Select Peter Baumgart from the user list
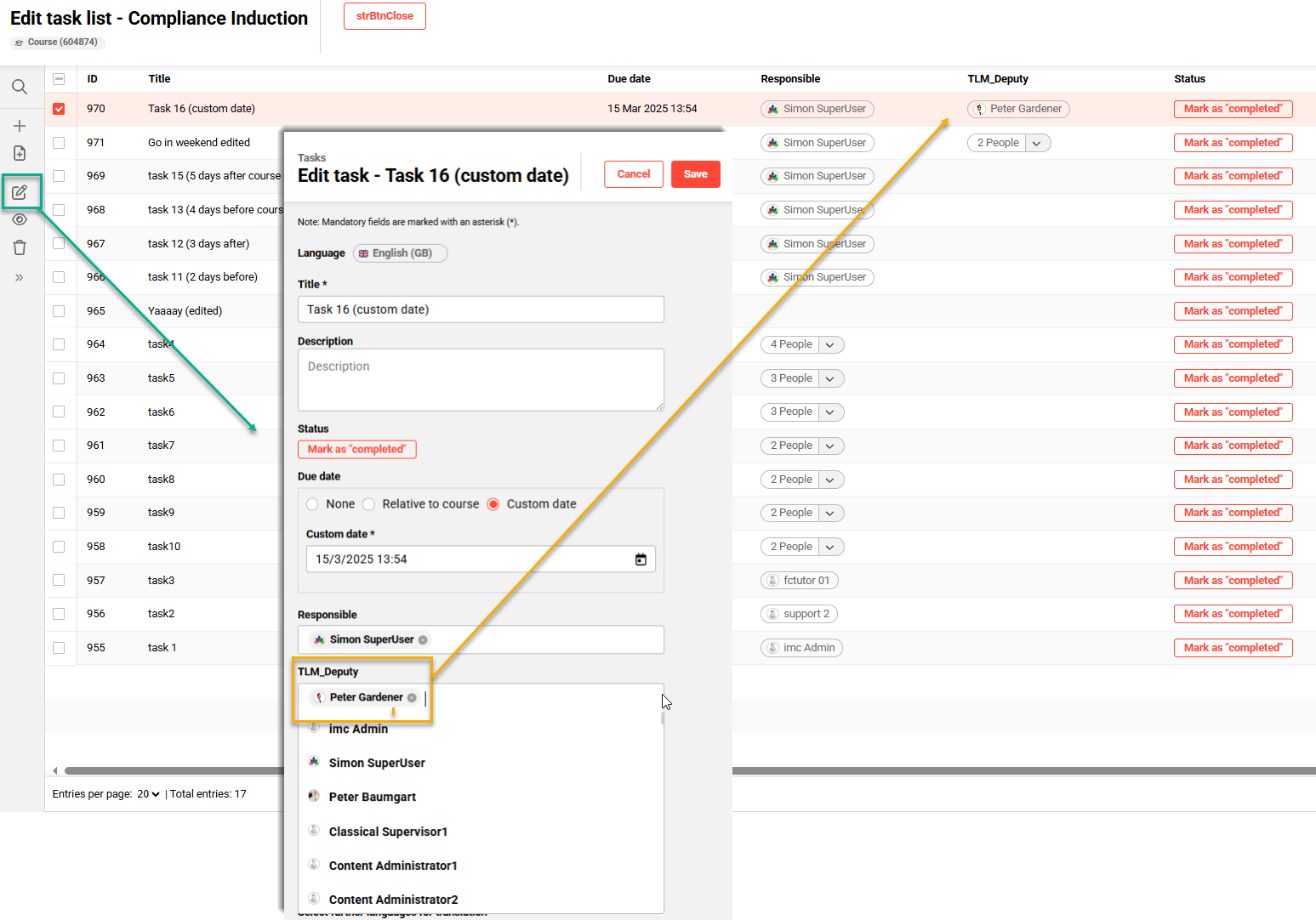Viewport: 1316px width, 920px height. pos(373,797)
